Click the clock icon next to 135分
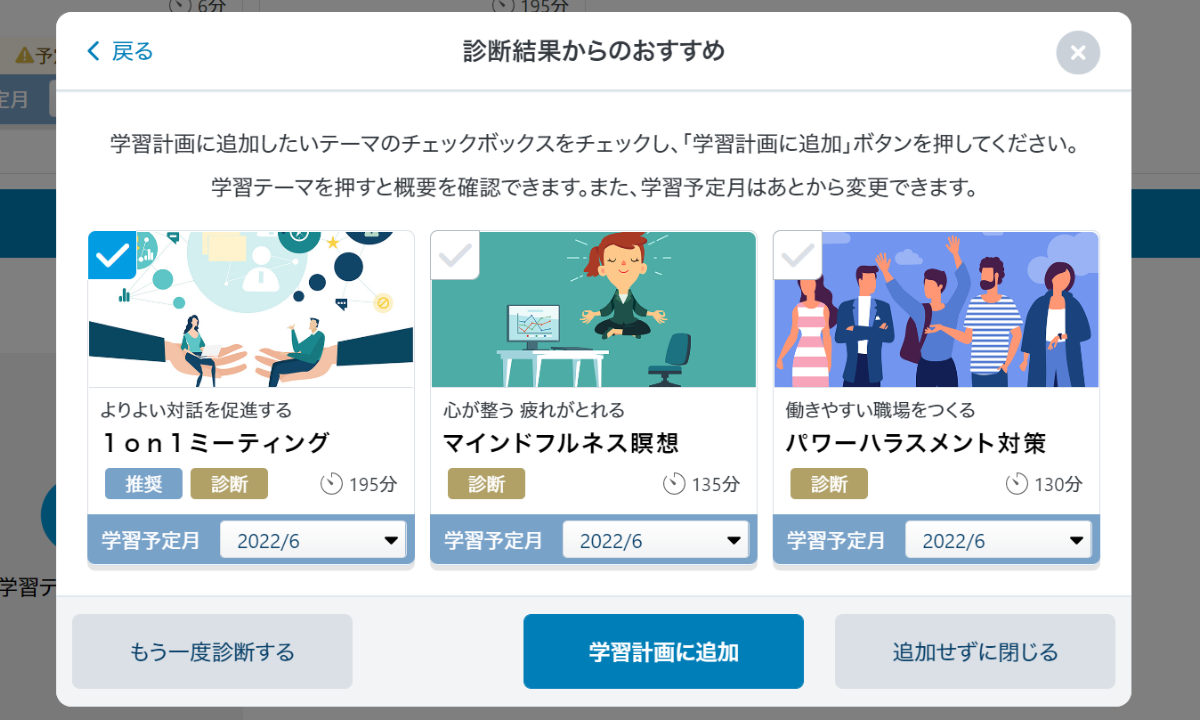Screen dimensions: 1200x720 (x=675, y=484)
